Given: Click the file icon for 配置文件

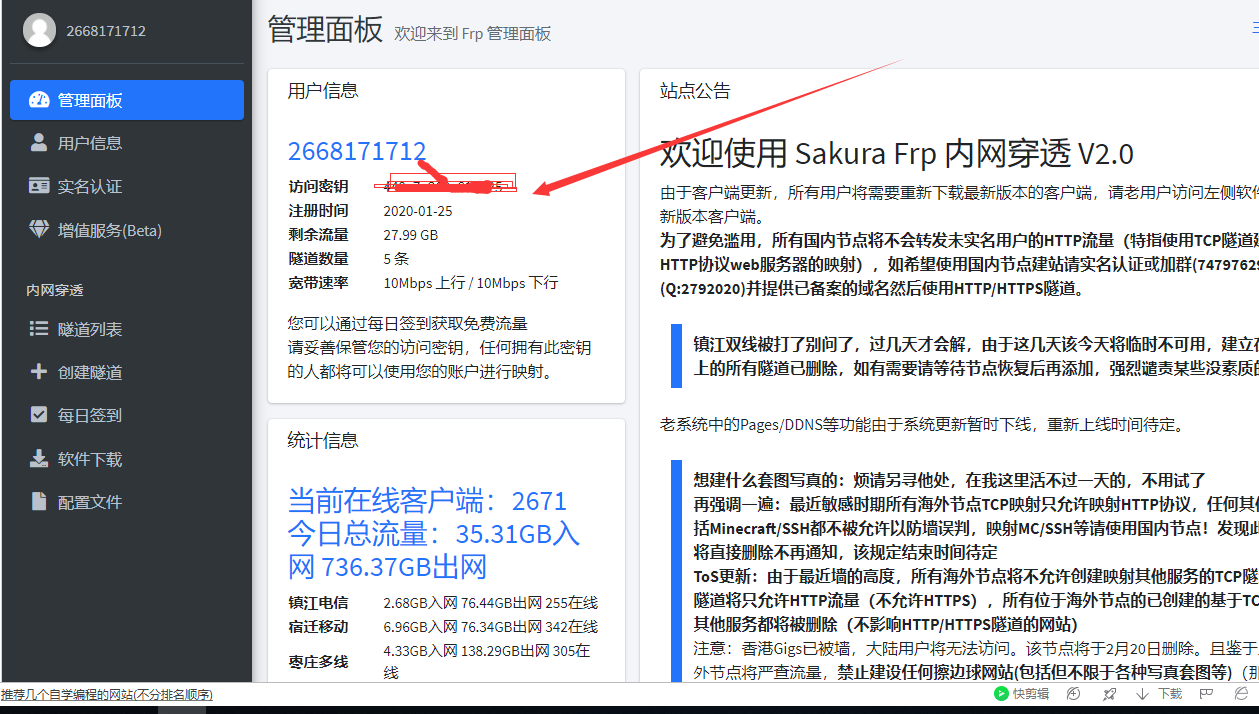Looking at the screenshot, I should coord(39,501).
